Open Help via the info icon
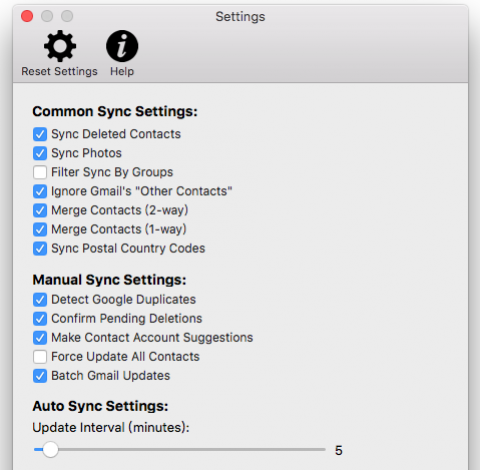The width and height of the screenshot is (480, 470). [122, 46]
